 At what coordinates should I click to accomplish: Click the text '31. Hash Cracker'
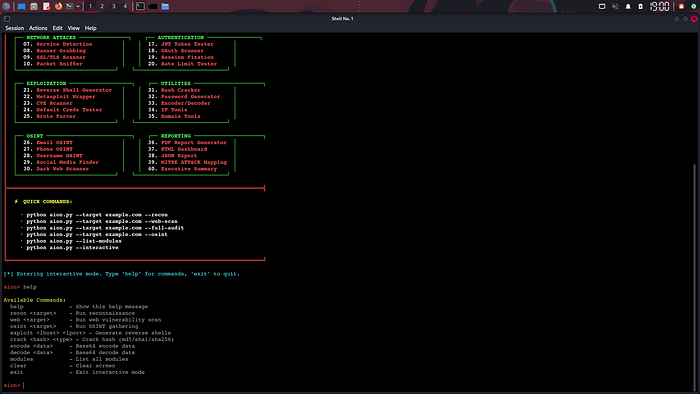pyautogui.click(x=174, y=90)
